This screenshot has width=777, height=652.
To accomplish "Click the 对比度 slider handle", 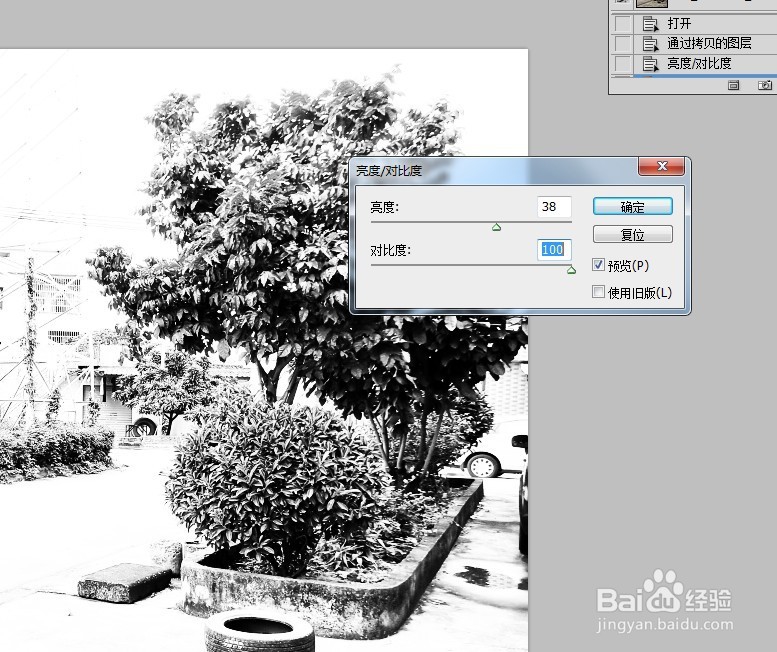I will pos(571,270).
